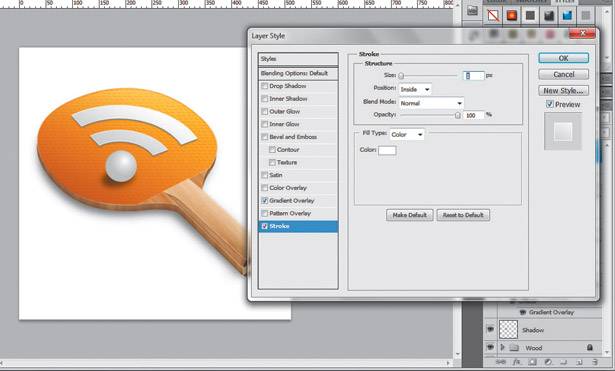Tick the Texture checkbox

[x=272, y=162]
